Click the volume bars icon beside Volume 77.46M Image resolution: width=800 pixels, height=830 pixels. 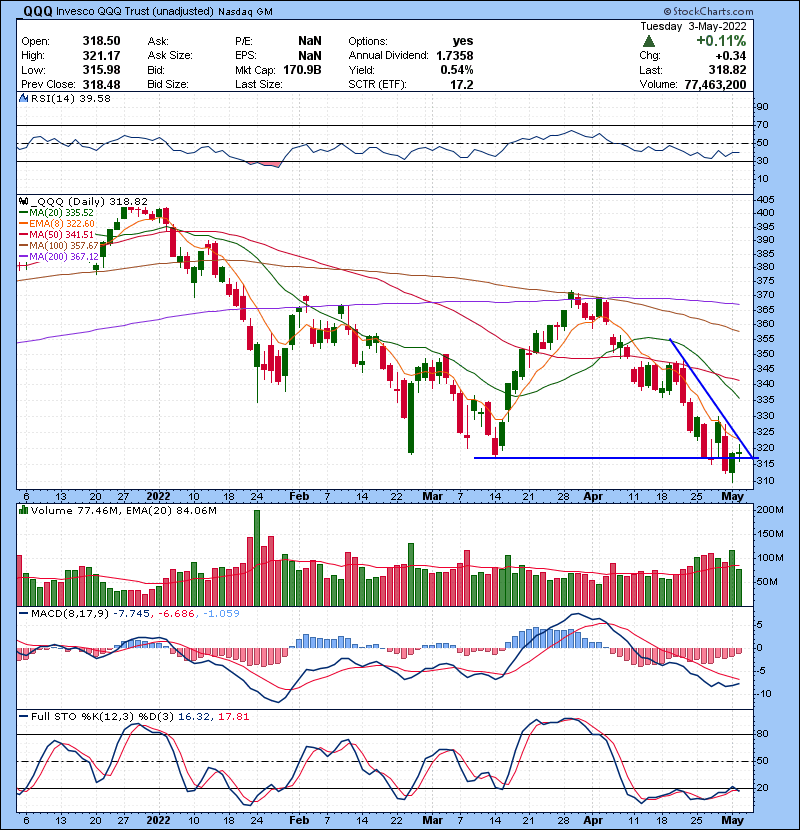(x=24, y=510)
